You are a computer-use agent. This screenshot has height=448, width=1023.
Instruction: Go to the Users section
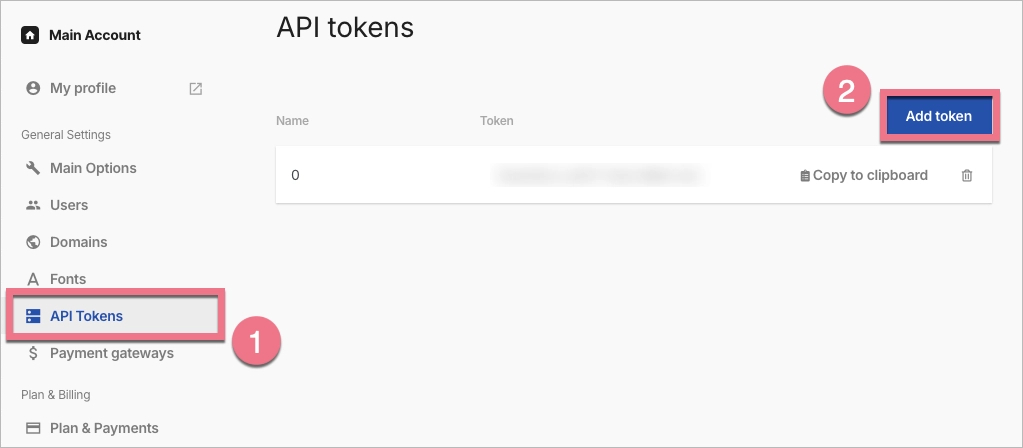point(69,205)
